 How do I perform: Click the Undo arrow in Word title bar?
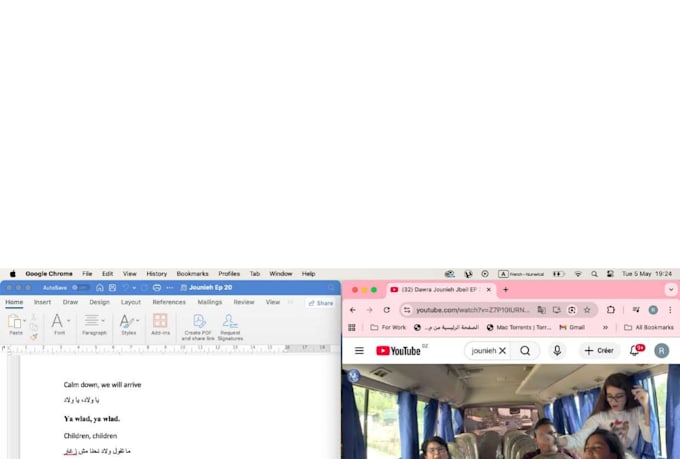[126, 287]
